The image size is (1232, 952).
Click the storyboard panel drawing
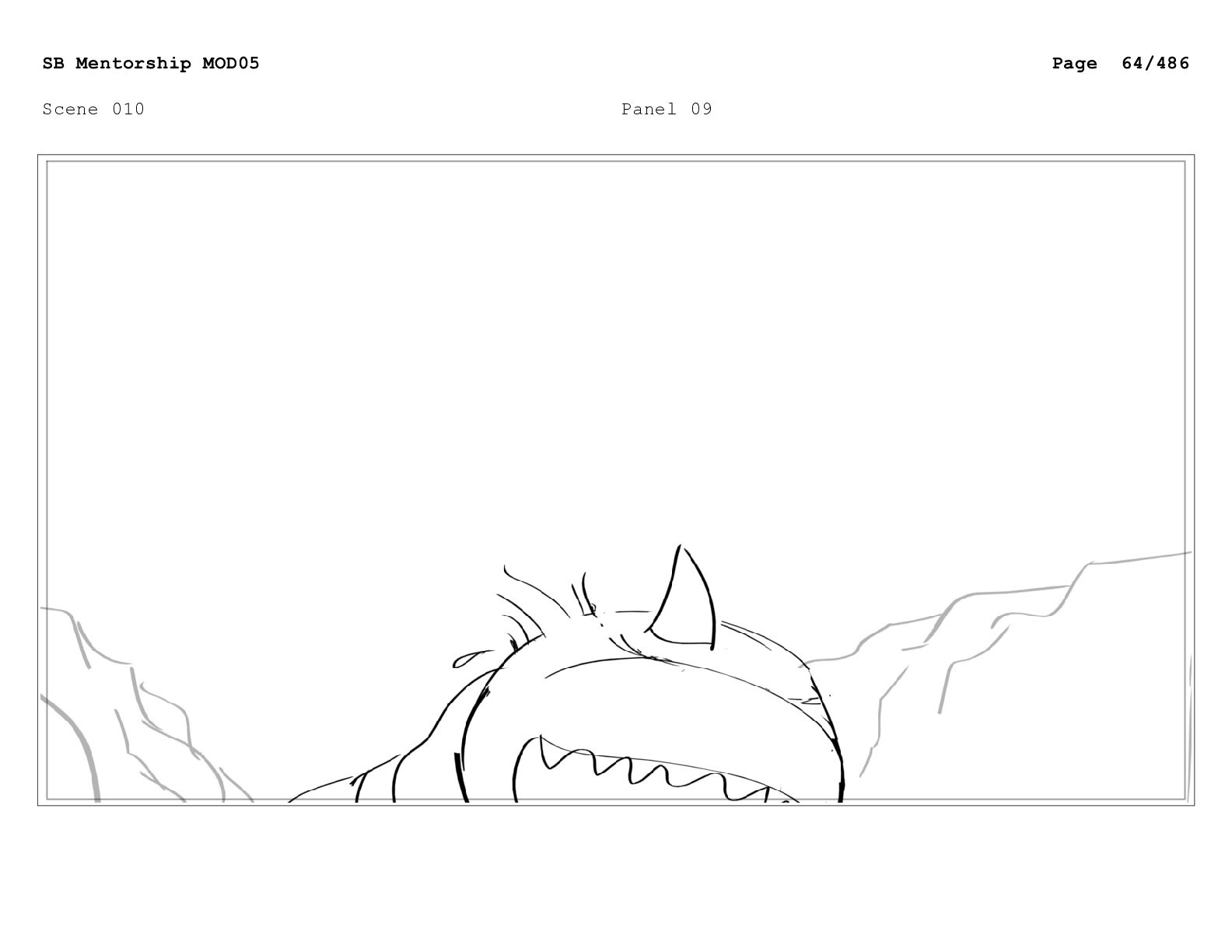pyautogui.click(x=616, y=480)
